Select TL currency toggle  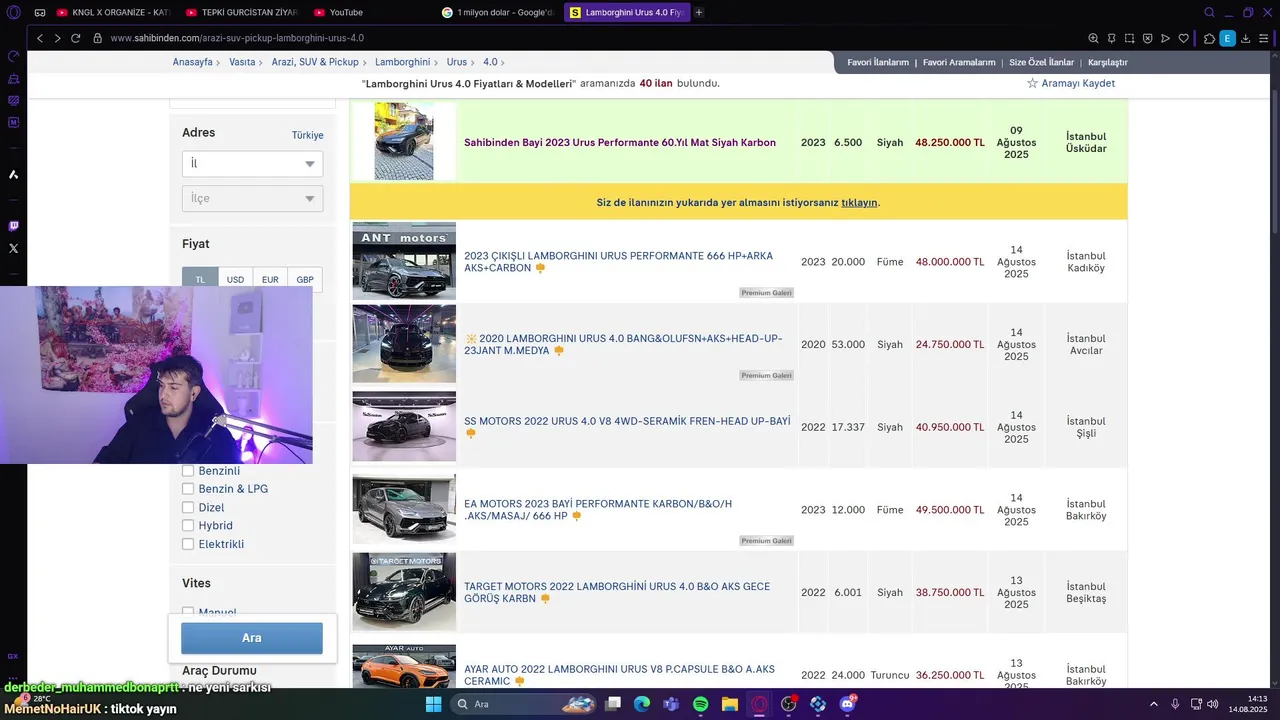[200, 279]
